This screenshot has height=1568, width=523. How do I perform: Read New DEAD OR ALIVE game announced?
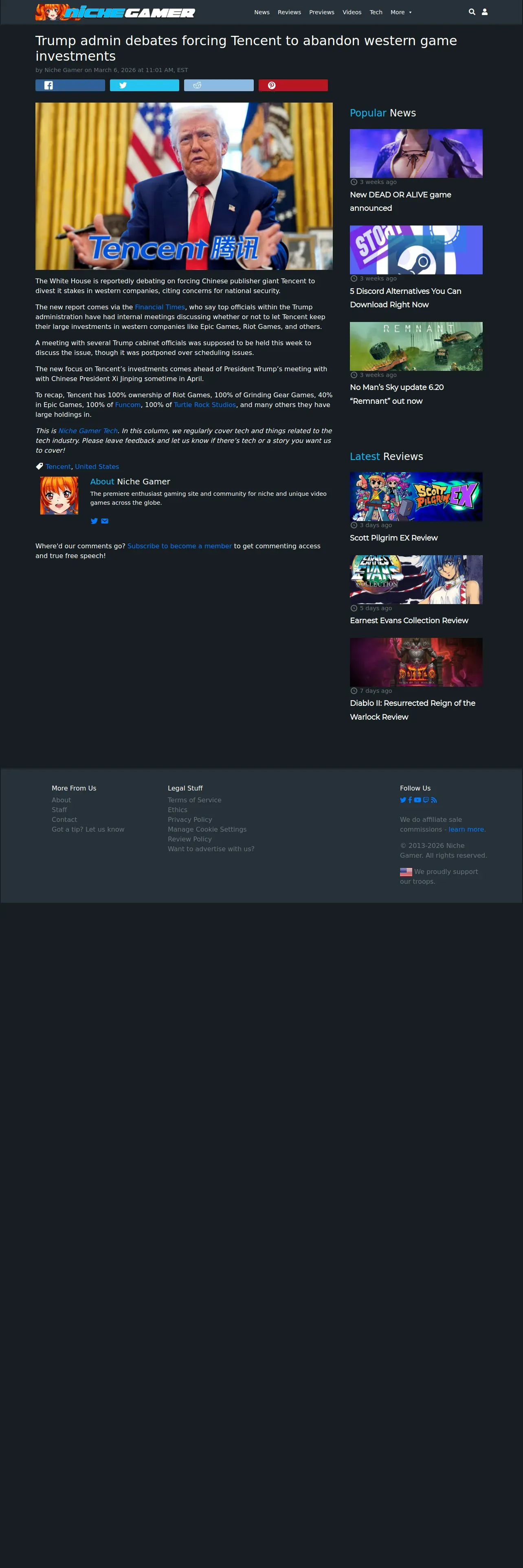[x=401, y=201]
